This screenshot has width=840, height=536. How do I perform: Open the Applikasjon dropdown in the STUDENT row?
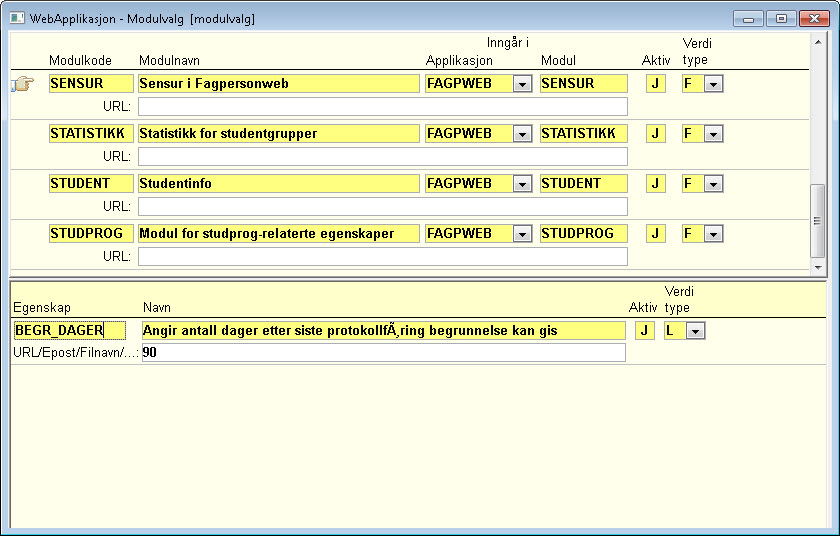coord(522,184)
